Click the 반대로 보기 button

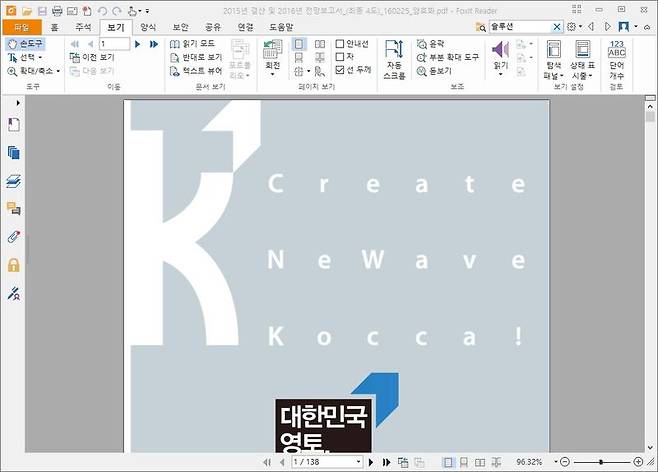pyautogui.click(x=196, y=57)
